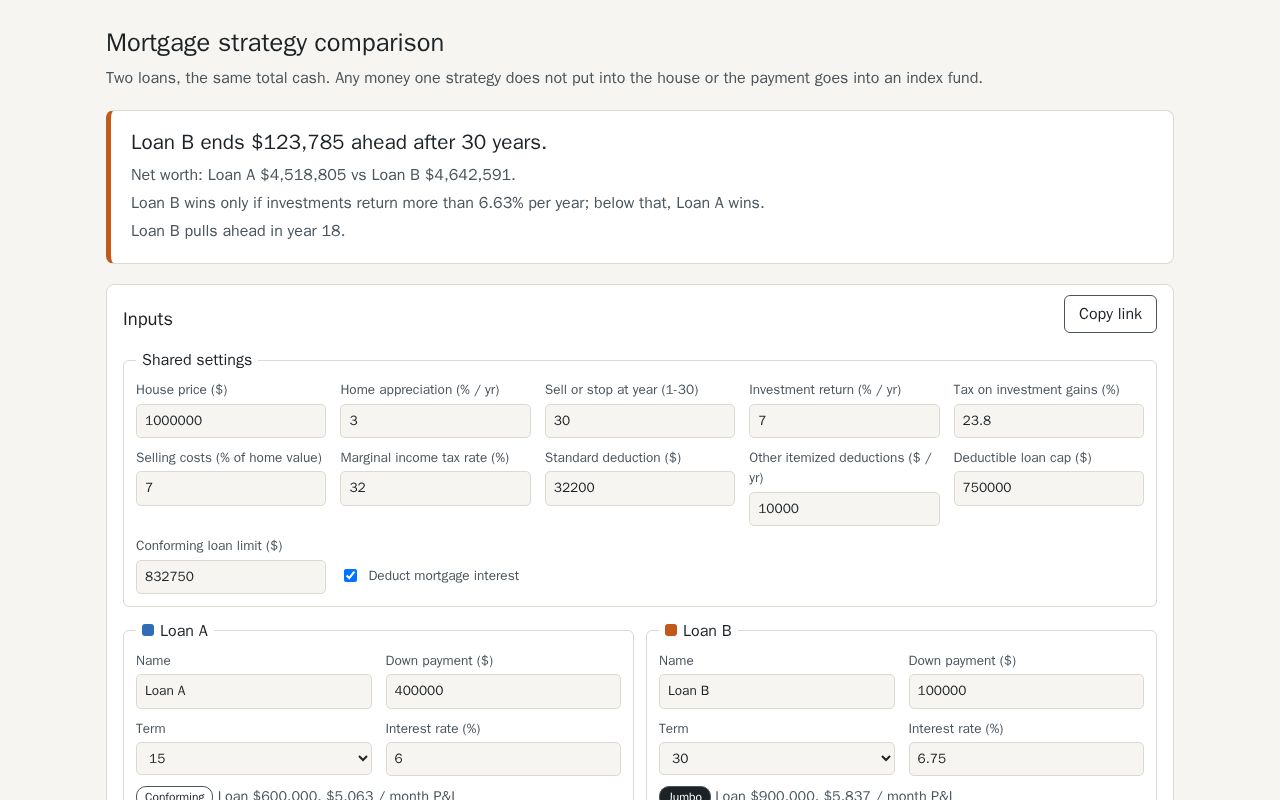Screen dimensions: 1280x800
Task: Click Loan A blue color swatch
Action: (x=148, y=630)
